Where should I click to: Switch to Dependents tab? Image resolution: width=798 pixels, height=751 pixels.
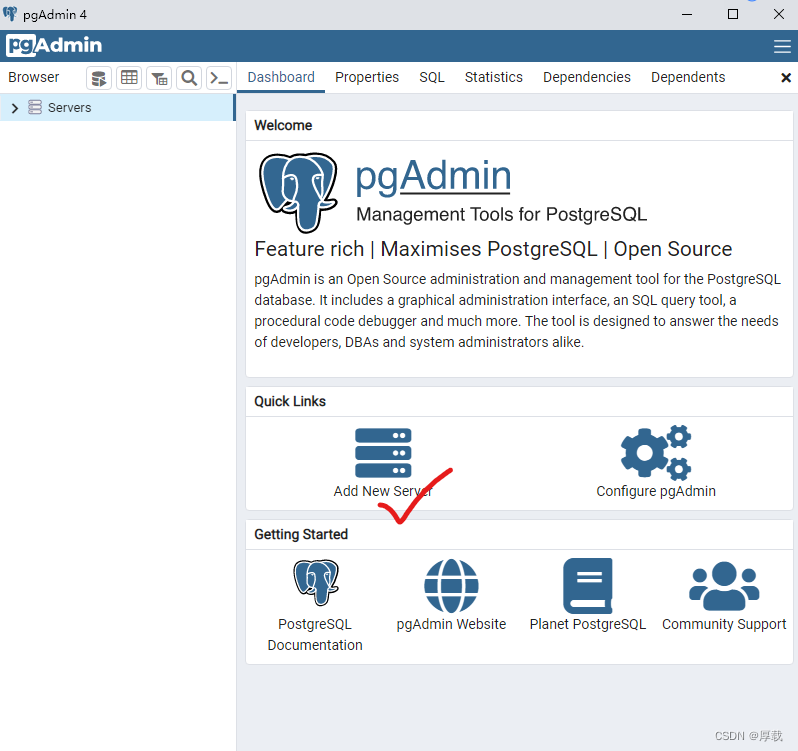(688, 77)
